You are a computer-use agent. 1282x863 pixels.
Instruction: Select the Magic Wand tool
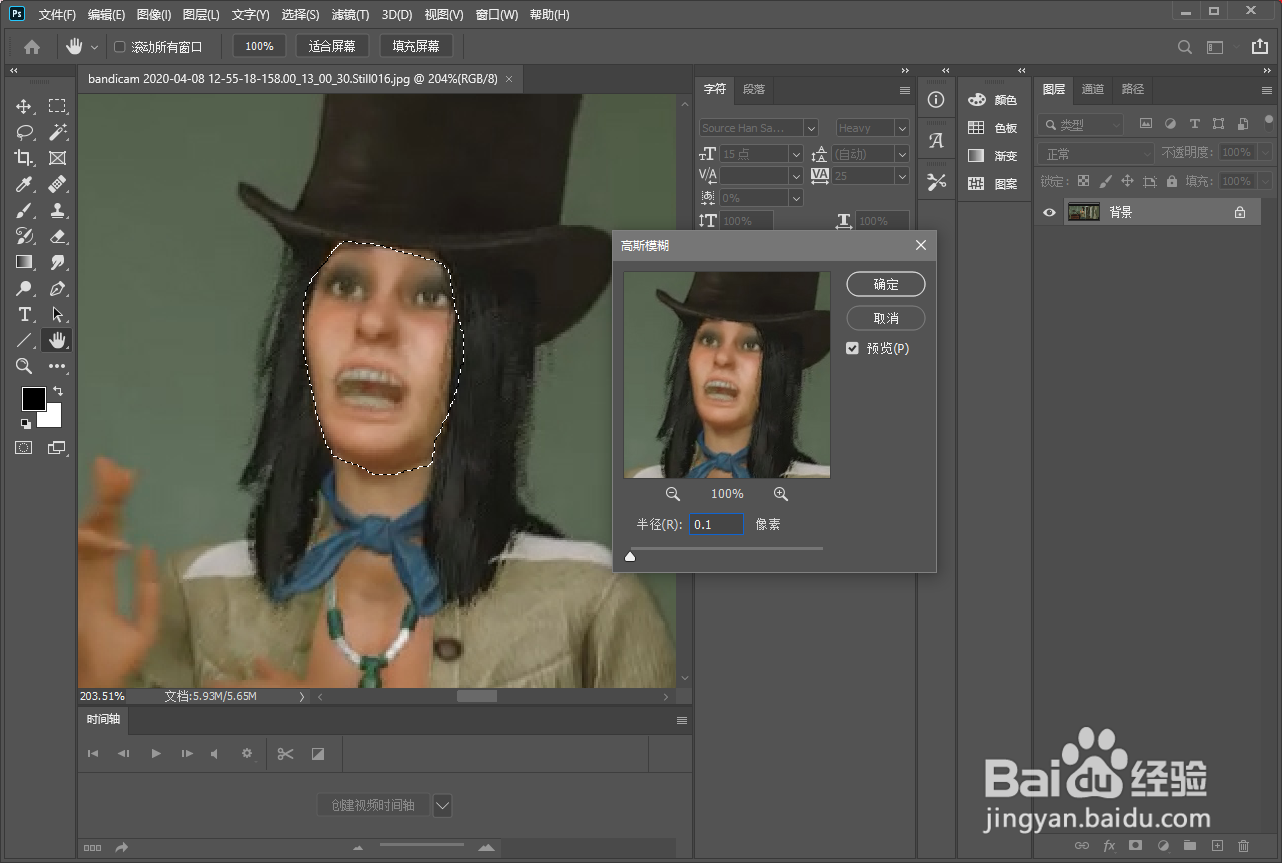58,132
